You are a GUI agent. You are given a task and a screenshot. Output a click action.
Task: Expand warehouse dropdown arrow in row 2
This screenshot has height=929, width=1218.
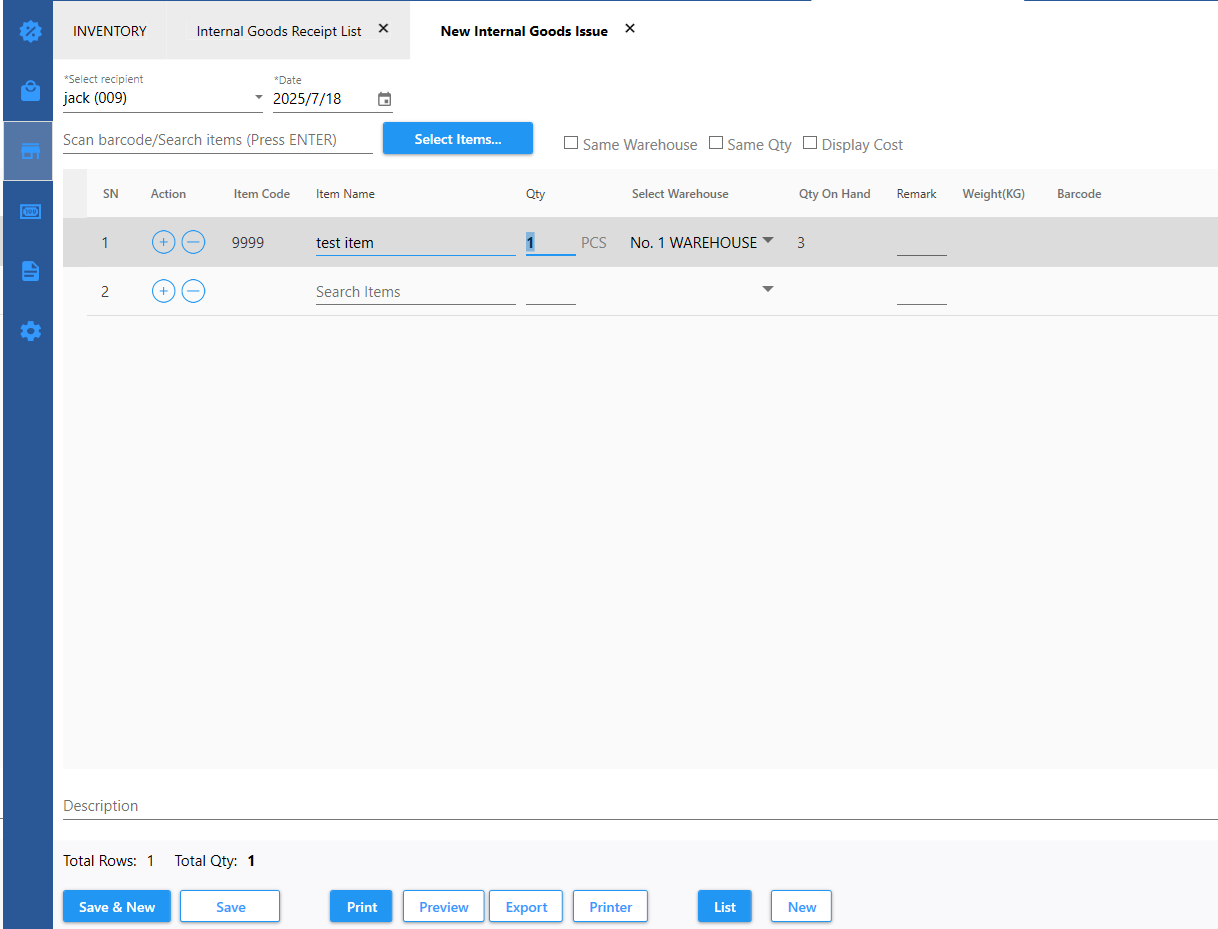(x=767, y=290)
